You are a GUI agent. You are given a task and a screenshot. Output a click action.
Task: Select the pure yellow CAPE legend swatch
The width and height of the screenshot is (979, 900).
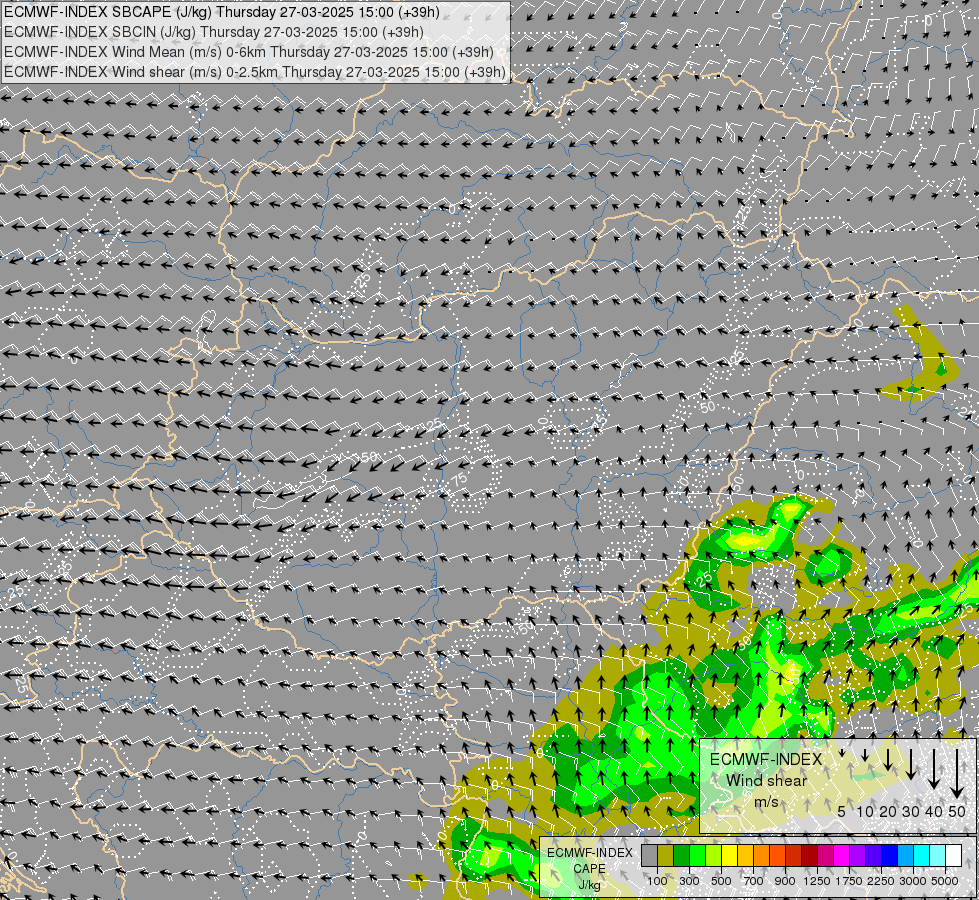point(730,856)
